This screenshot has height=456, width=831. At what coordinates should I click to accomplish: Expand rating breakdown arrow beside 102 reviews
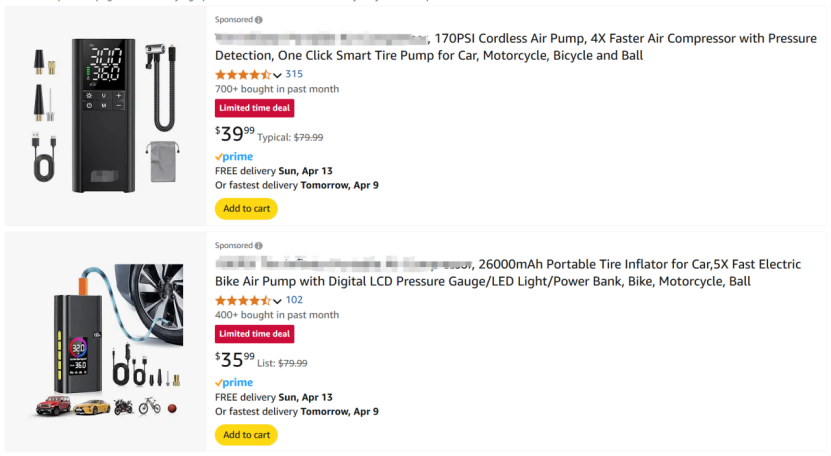tap(277, 301)
